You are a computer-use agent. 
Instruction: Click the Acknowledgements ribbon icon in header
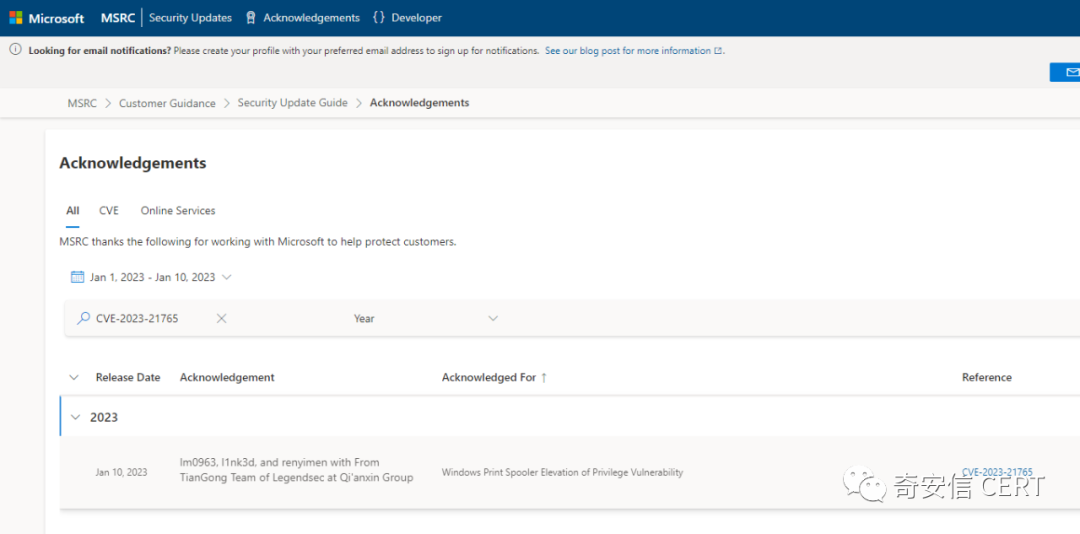tap(251, 18)
